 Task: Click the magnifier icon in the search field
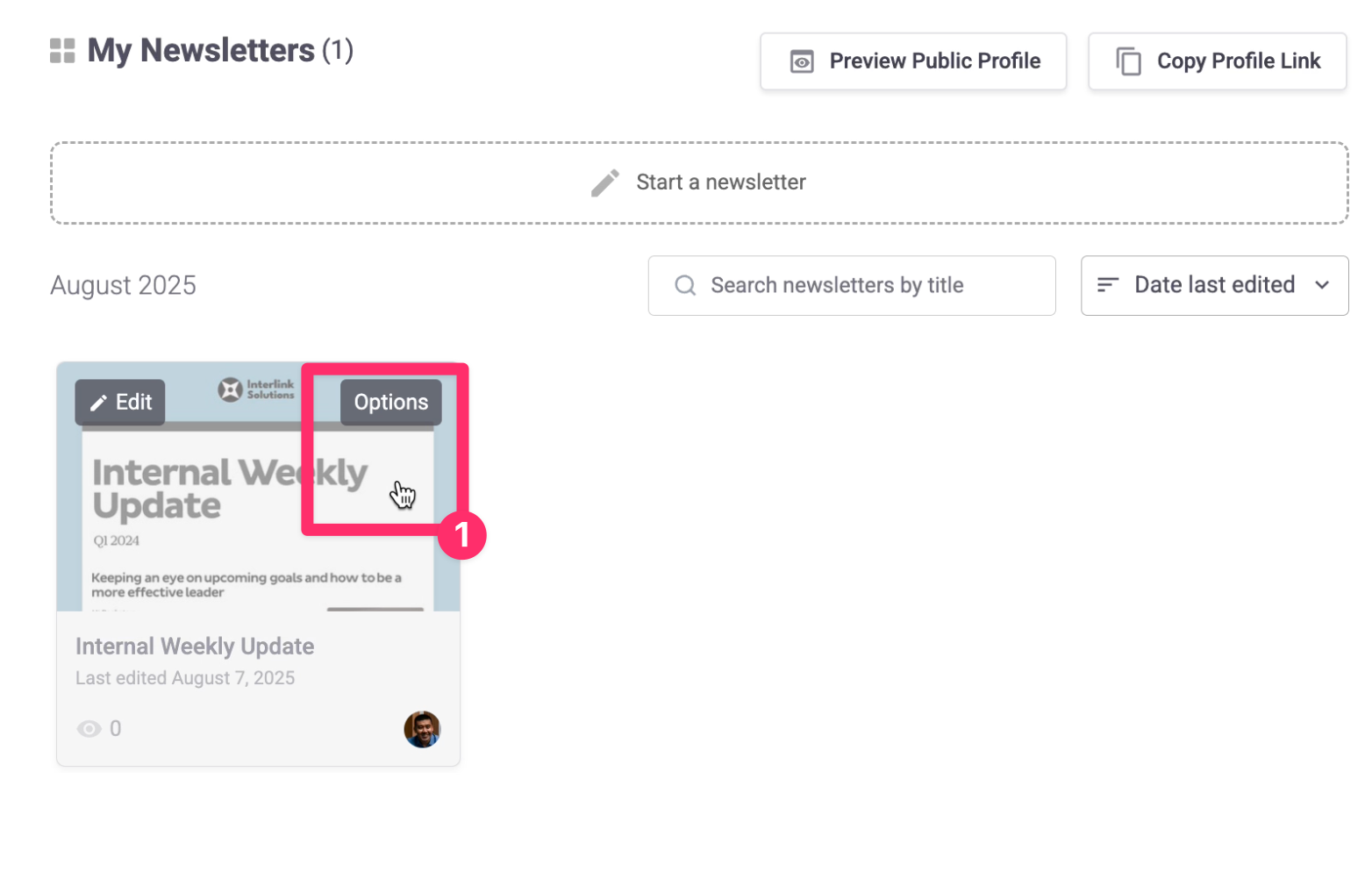(x=685, y=286)
